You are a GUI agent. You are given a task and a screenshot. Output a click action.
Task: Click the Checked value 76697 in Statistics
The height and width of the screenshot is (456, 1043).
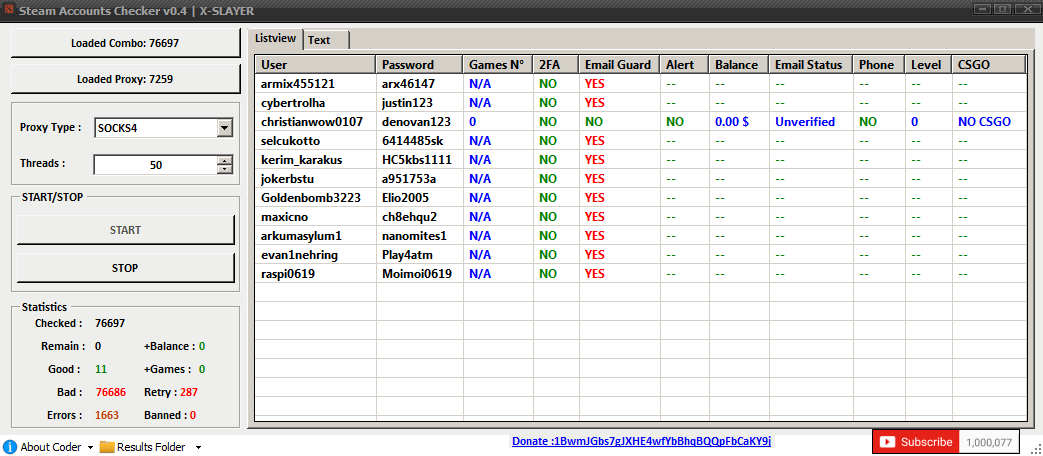point(110,324)
